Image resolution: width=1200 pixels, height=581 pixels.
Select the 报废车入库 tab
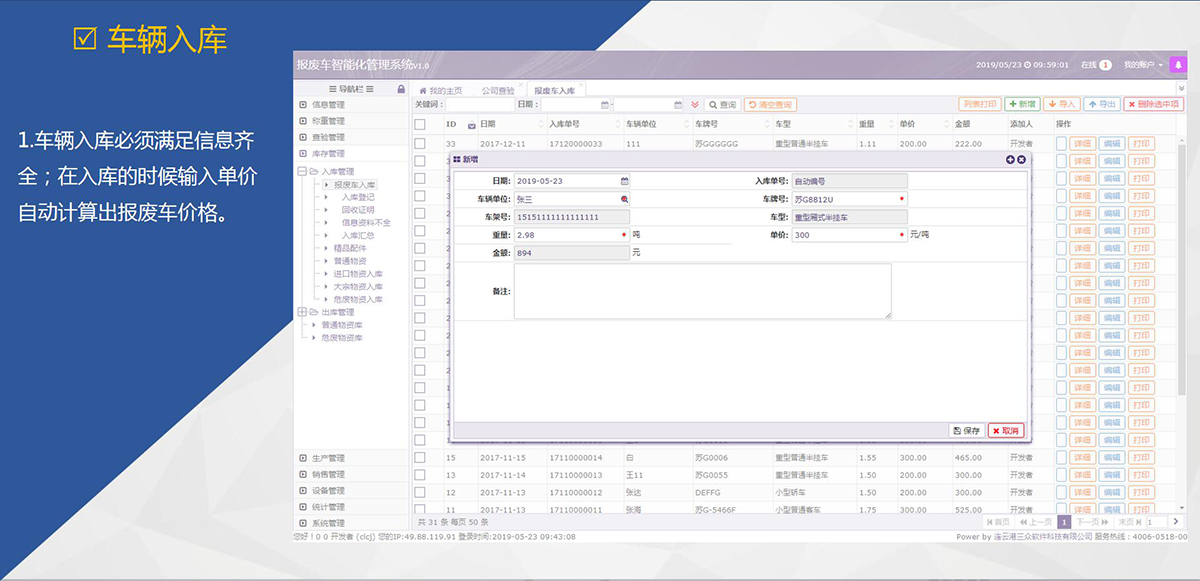coord(555,90)
